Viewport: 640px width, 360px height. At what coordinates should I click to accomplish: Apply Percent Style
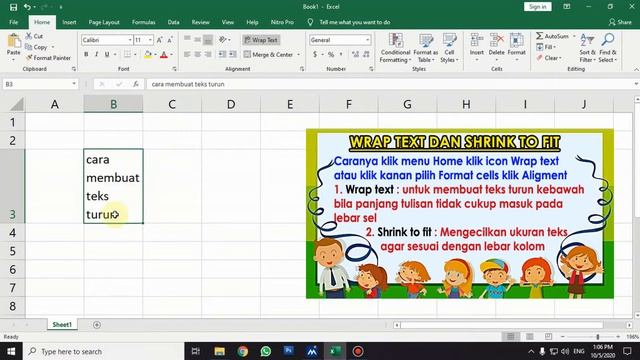(331, 54)
